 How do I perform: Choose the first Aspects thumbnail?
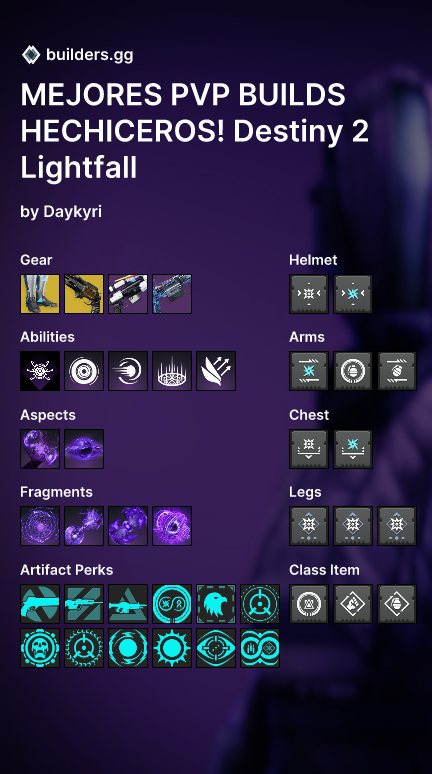point(40,449)
